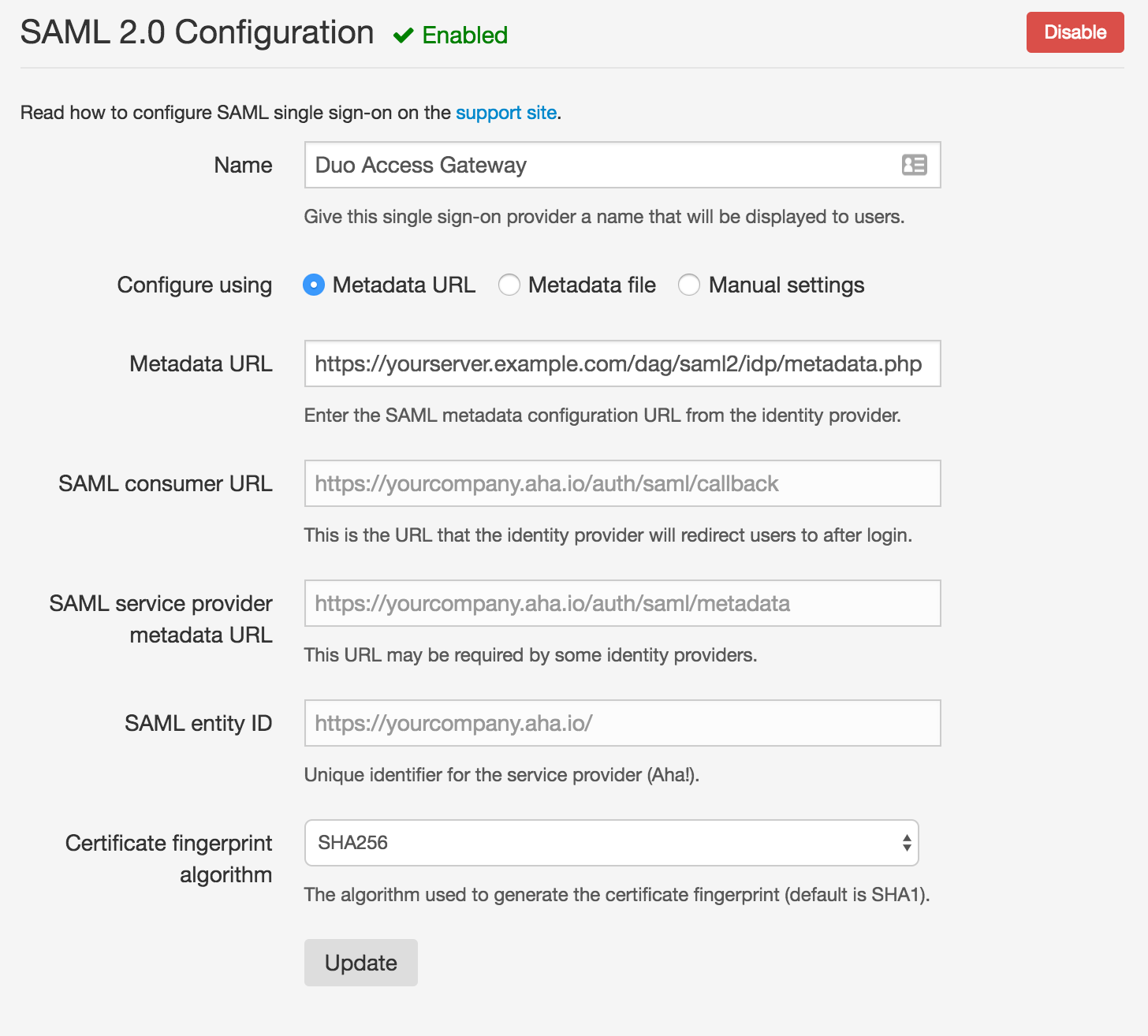Viewport: 1148px width, 1036px height.
Task: Switch to Manual settings configuration
Action: (x=689, y=285)
